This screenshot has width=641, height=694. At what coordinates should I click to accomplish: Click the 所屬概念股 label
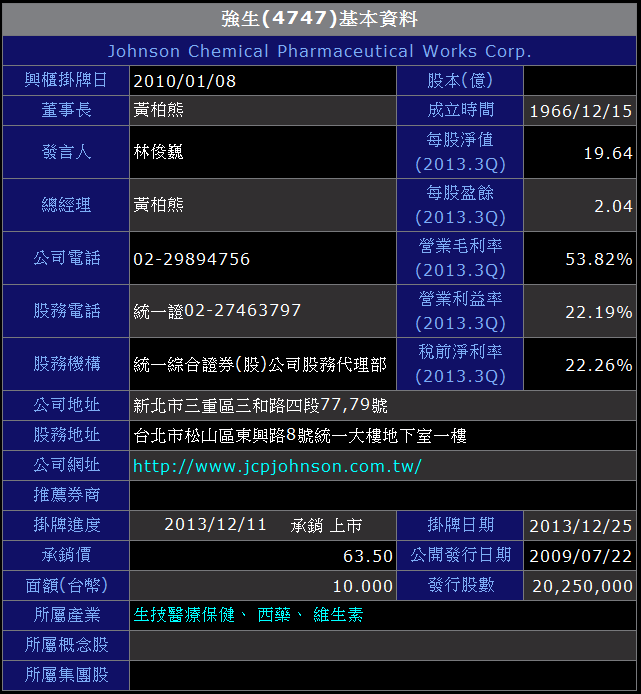coord(66,645)
